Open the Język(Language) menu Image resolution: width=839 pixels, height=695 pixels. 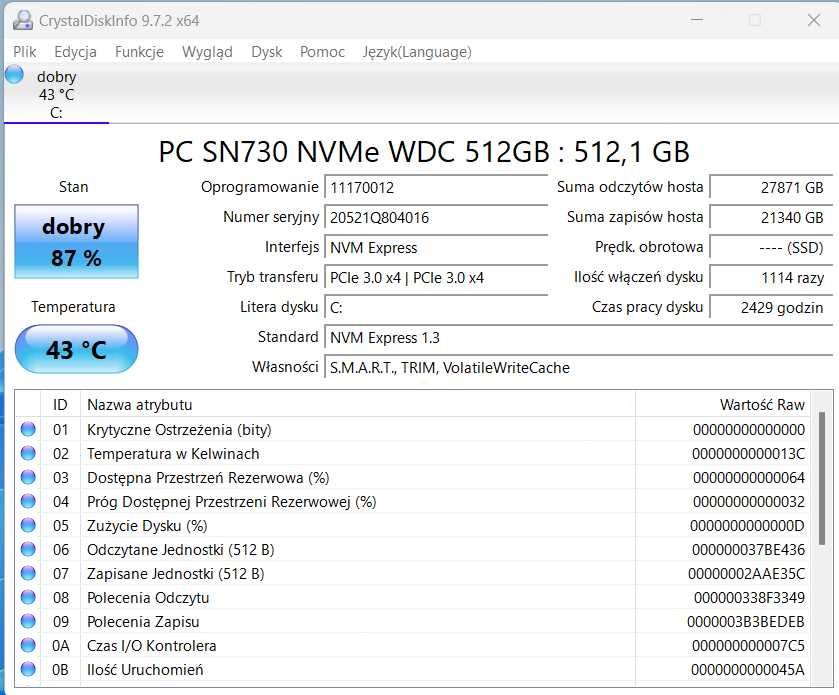417,52
